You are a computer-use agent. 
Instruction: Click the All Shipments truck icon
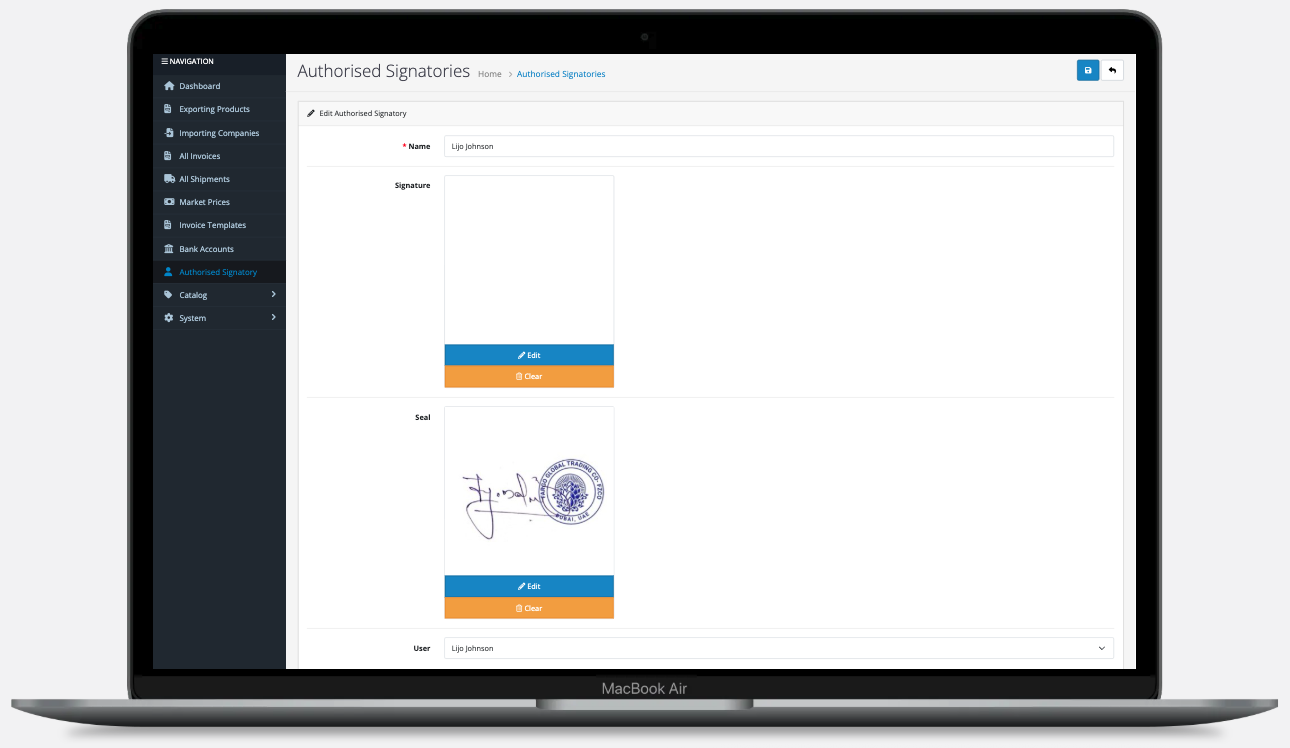click(x=169, y=179)
